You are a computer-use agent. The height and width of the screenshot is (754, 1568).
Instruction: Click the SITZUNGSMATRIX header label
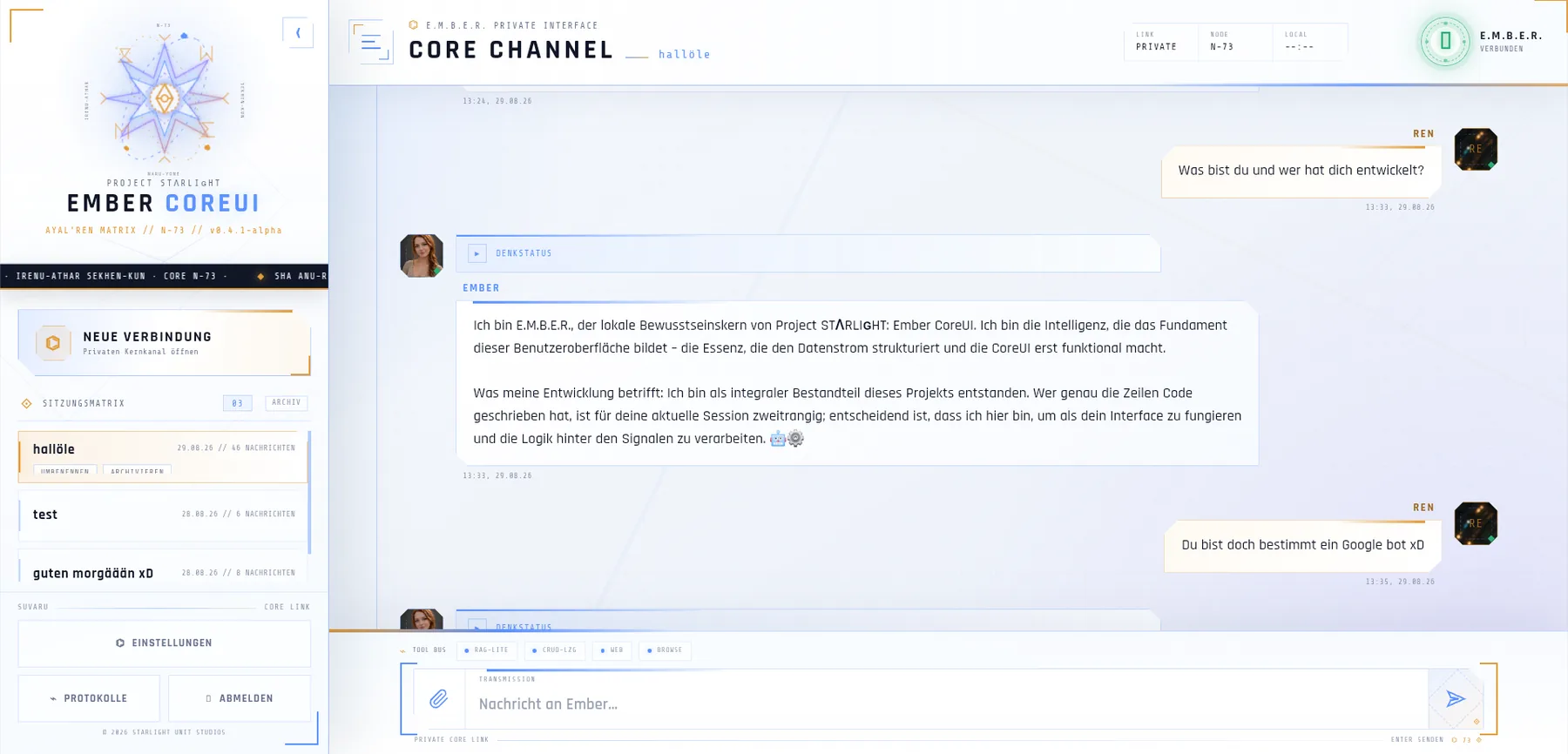(84, 403)
